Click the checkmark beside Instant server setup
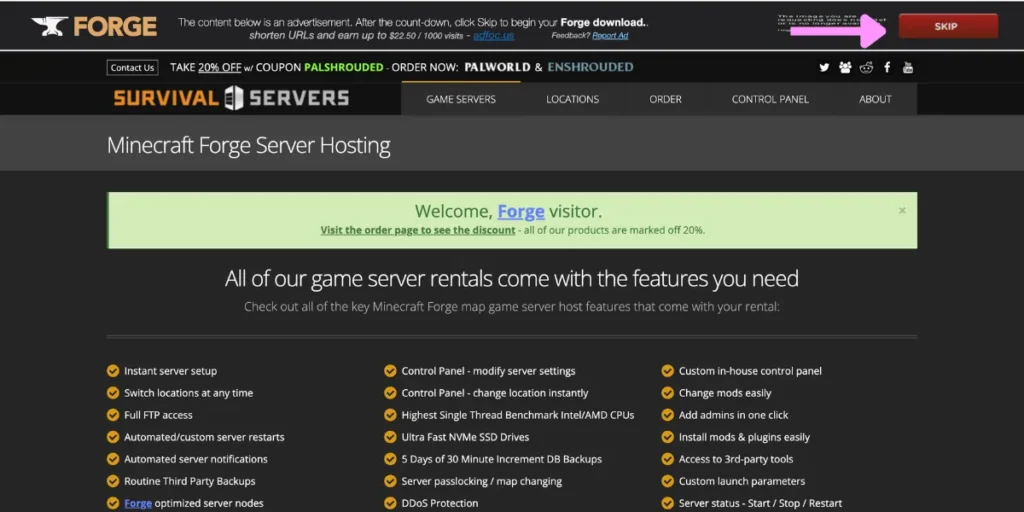 click(x=113, y=371)
